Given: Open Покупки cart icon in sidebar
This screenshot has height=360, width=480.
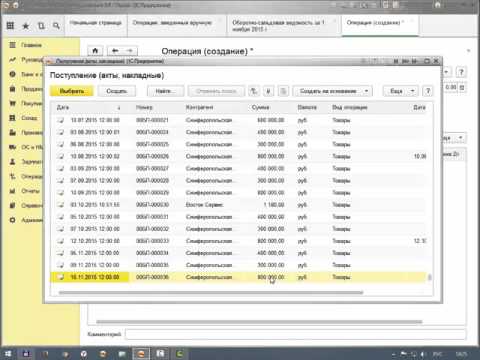Looking at the screenshot, I should [13, 103].
